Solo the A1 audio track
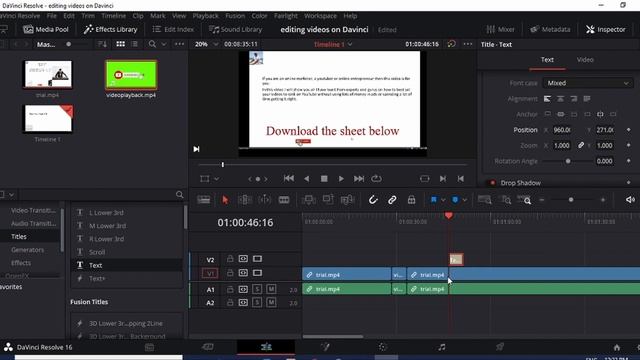Viewport: 640px width, 360px height. (257, 289)
